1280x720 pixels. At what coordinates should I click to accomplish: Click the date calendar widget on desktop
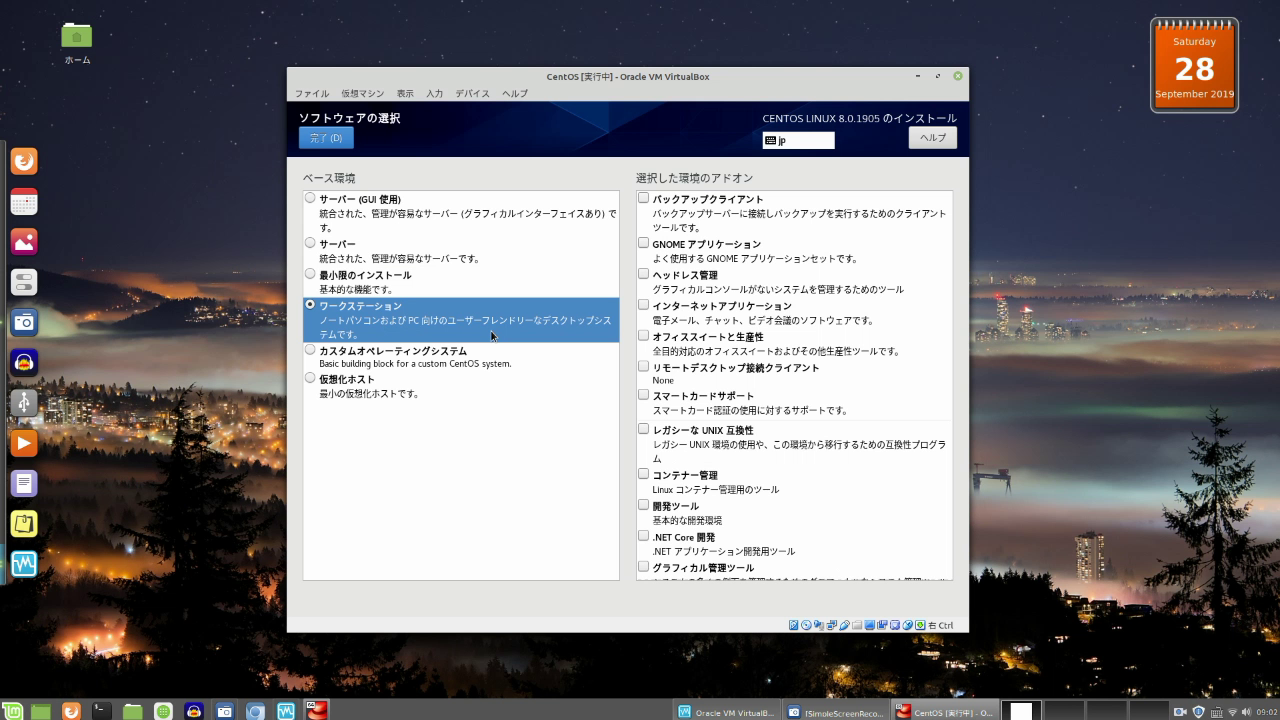[x=1194, y=65]
